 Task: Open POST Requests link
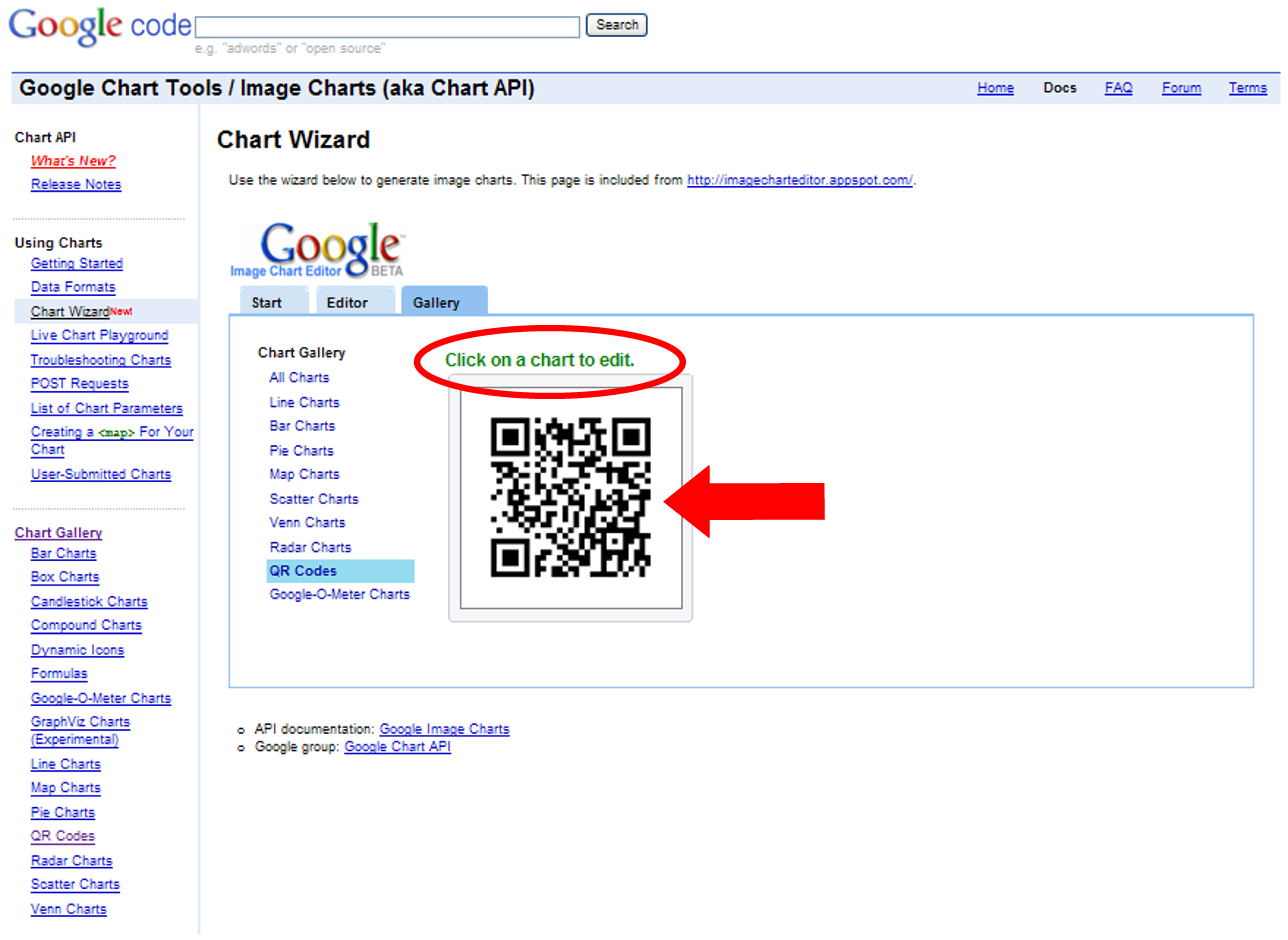(x=79, y=384)
